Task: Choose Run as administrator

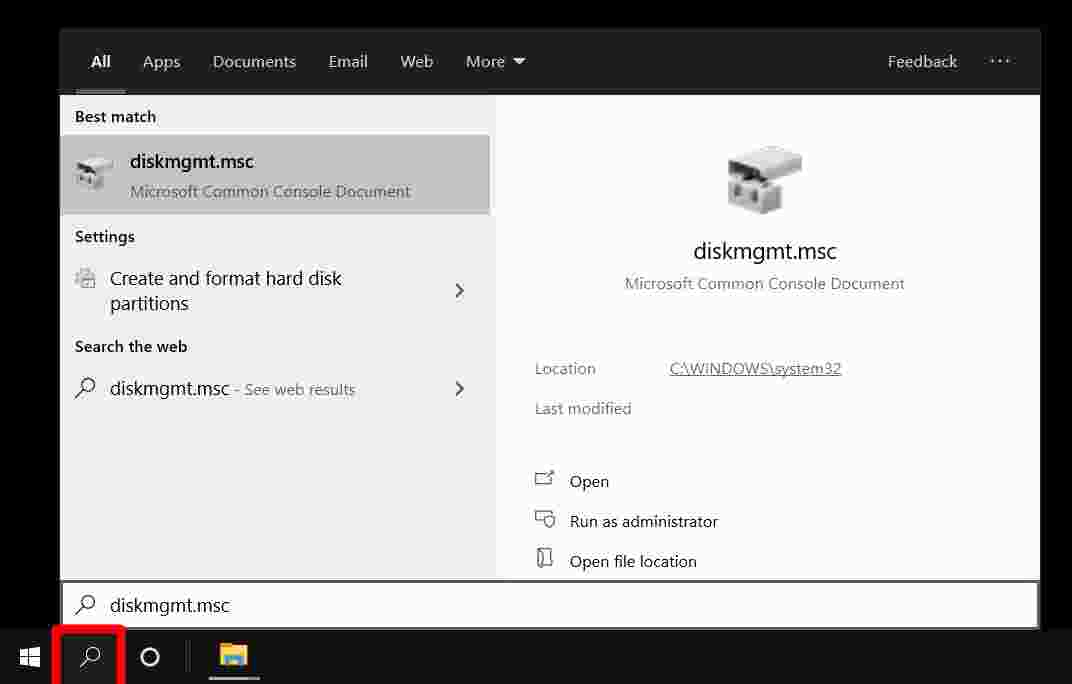Action: click(x=643, y=521)
